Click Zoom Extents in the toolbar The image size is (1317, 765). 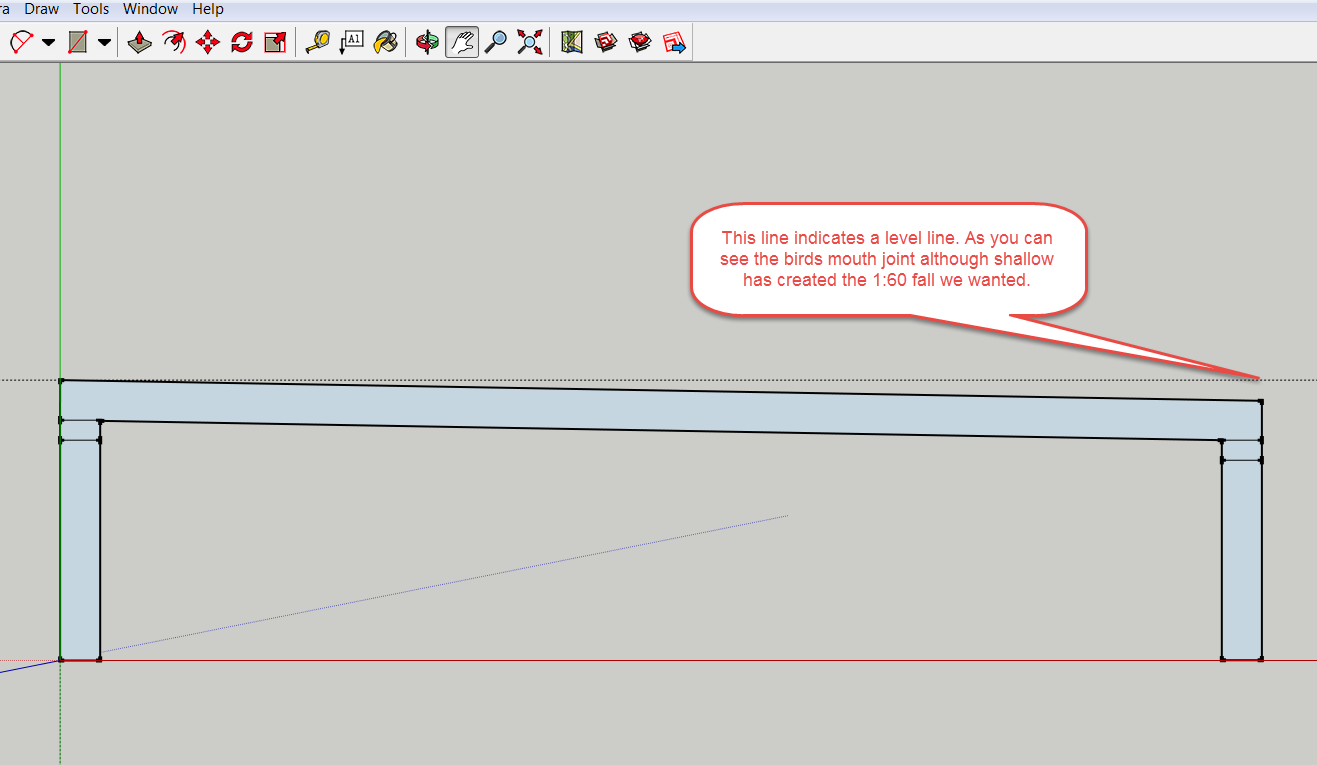(x=529, y=43)
